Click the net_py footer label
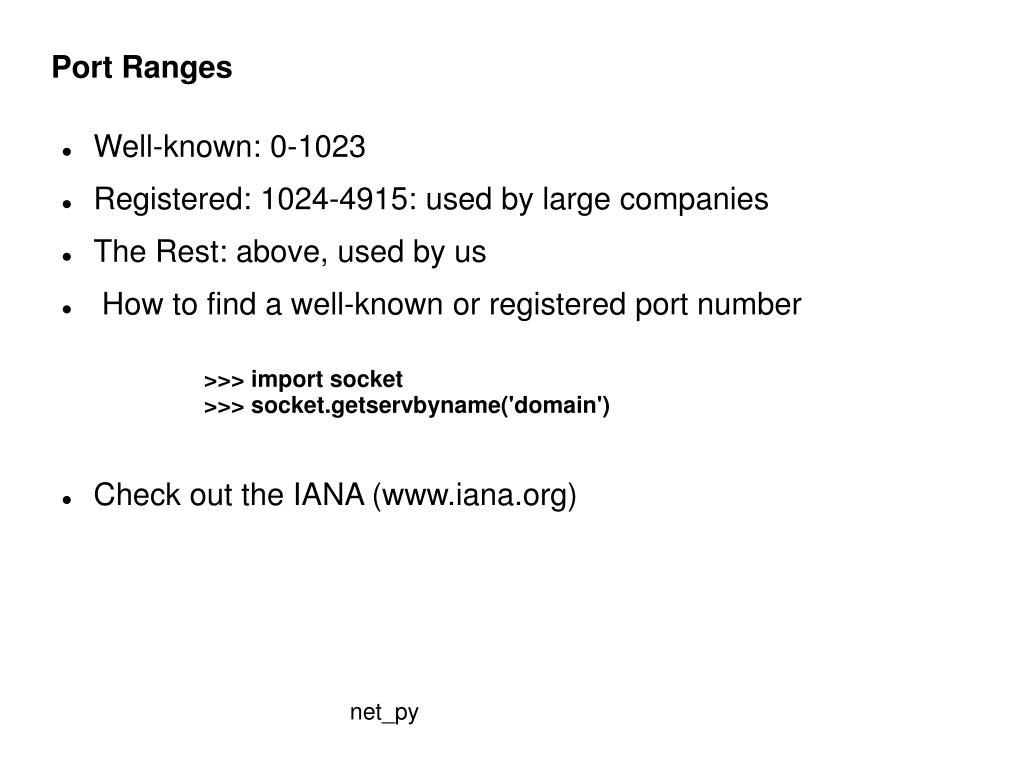Image resolution: width=1023 pixels, height=767 pixels. pos(384,713)
